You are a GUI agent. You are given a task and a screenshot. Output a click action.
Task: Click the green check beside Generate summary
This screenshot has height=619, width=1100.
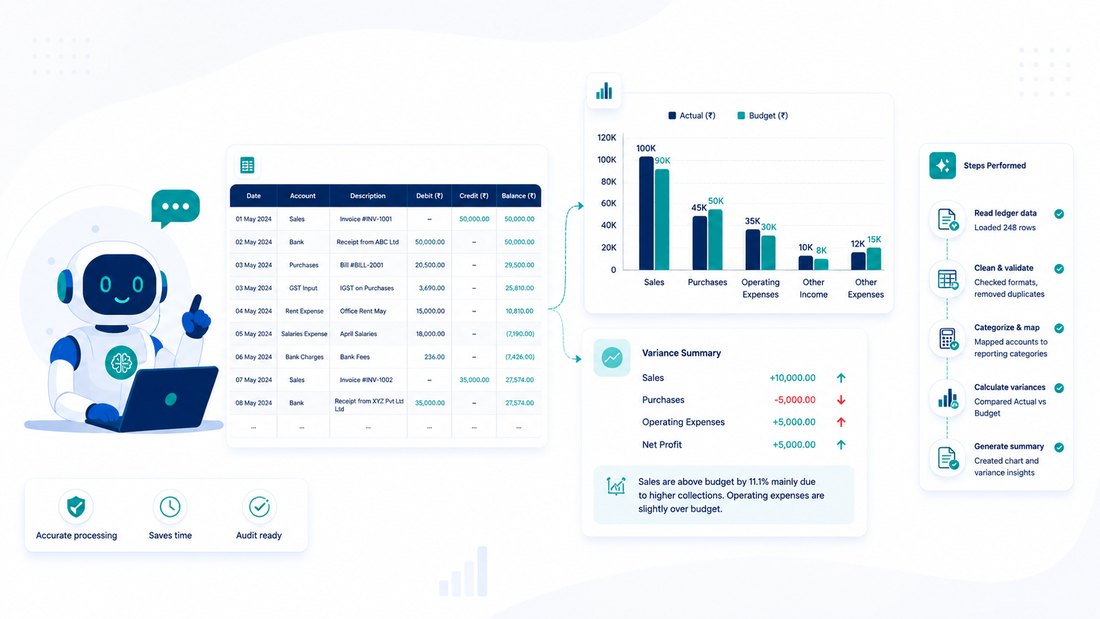[1059, 447]
